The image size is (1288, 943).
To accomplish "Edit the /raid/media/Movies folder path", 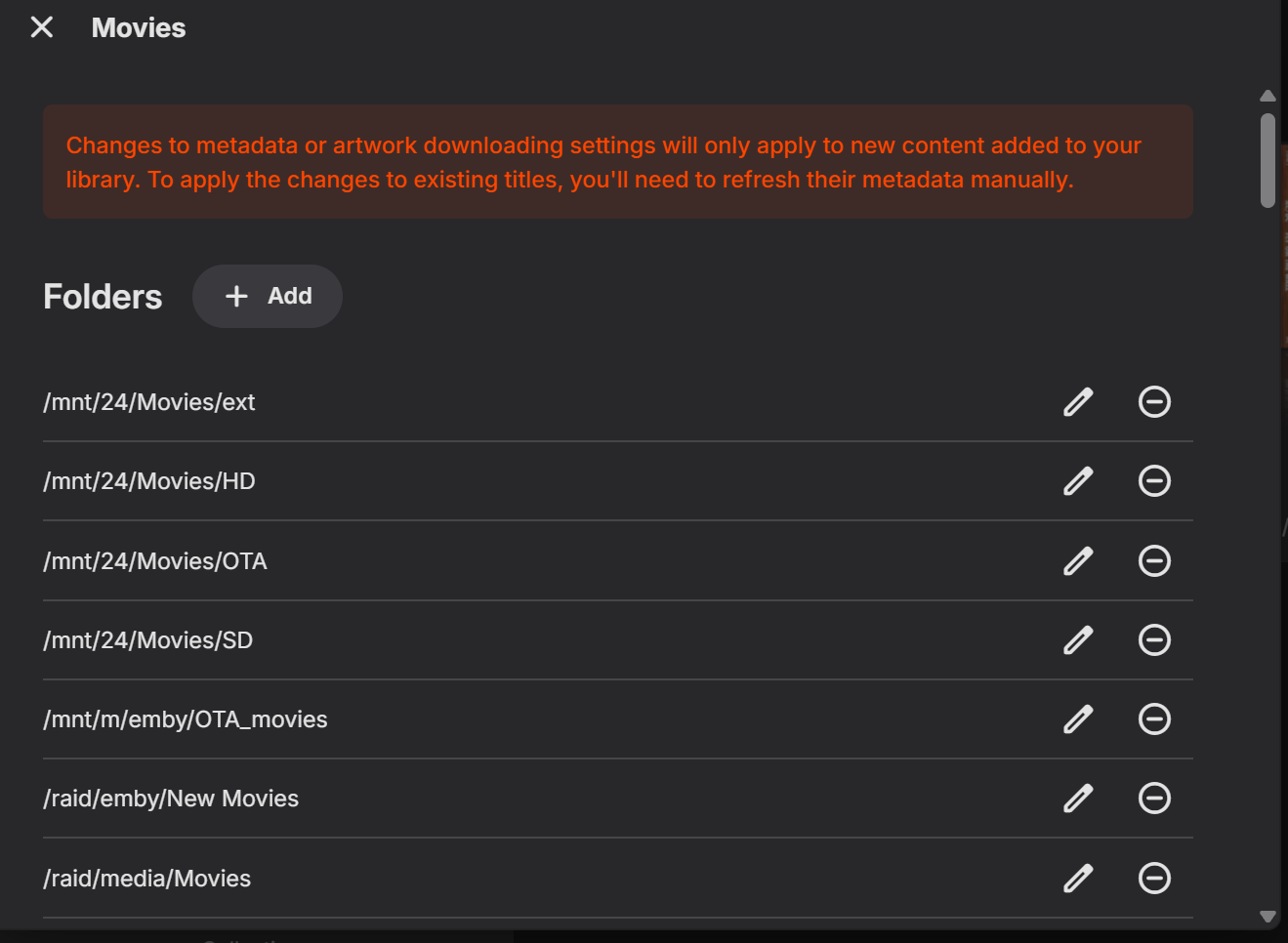I will coord(1078,879).
